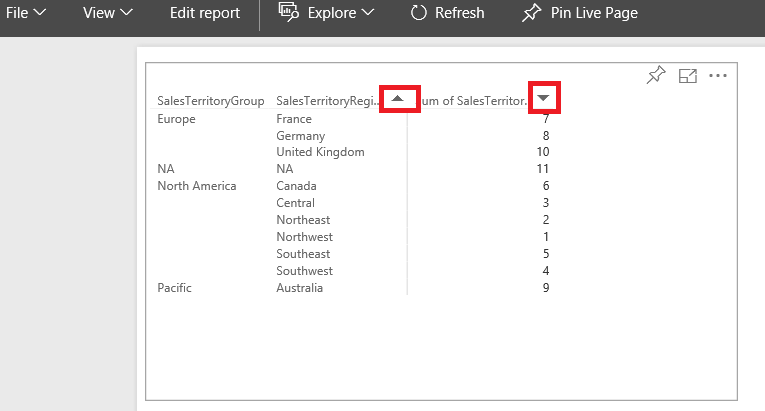765x411 pixels.
Task: Select the Pacific group cell
Action: pos(174,288)
